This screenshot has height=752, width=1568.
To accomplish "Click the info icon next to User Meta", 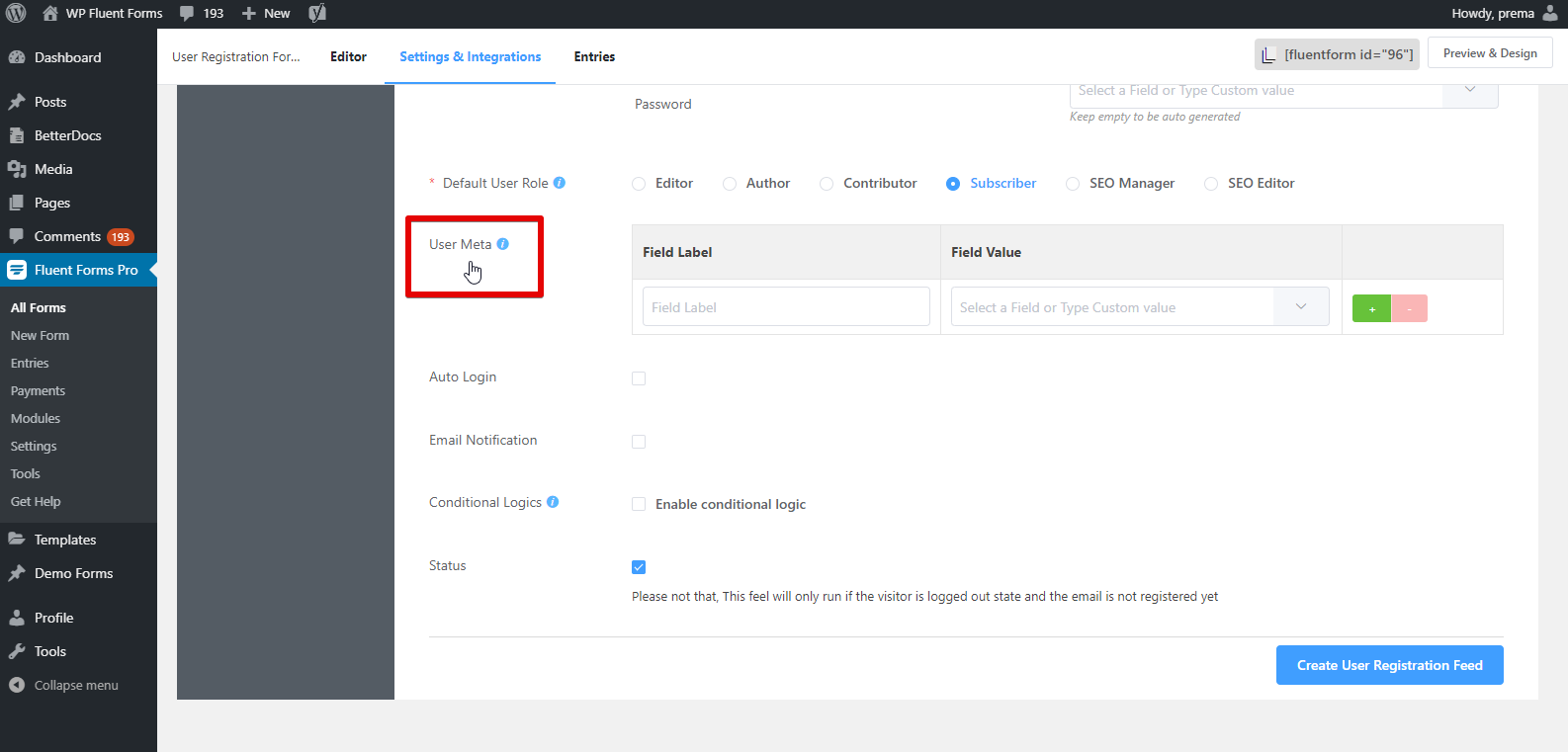I will [x=503, y=244].
